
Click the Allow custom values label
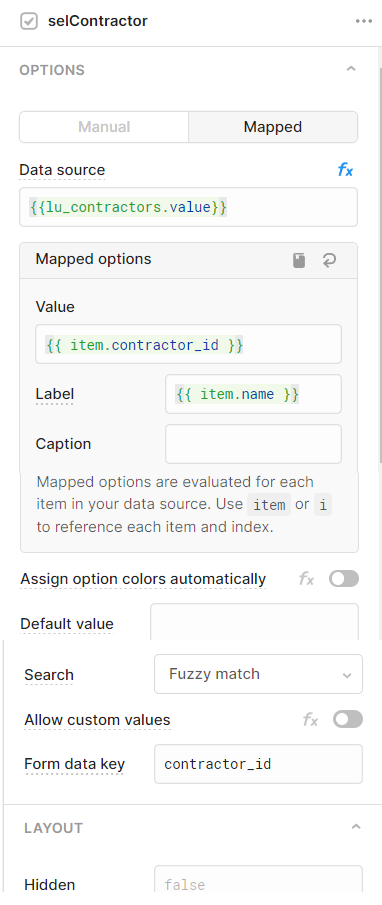click(98, 720)
